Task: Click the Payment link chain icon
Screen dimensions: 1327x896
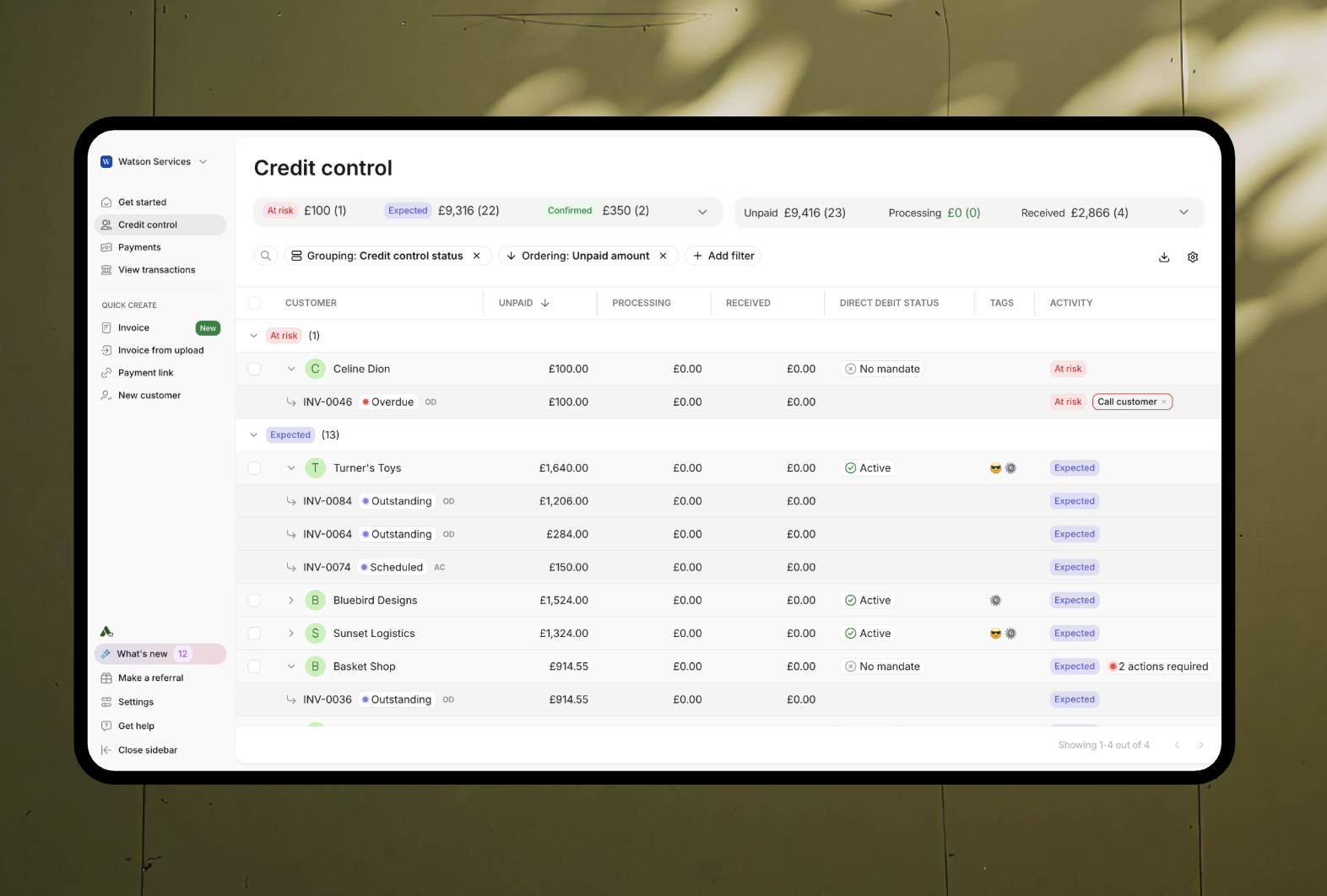Action: pos(106,373)
